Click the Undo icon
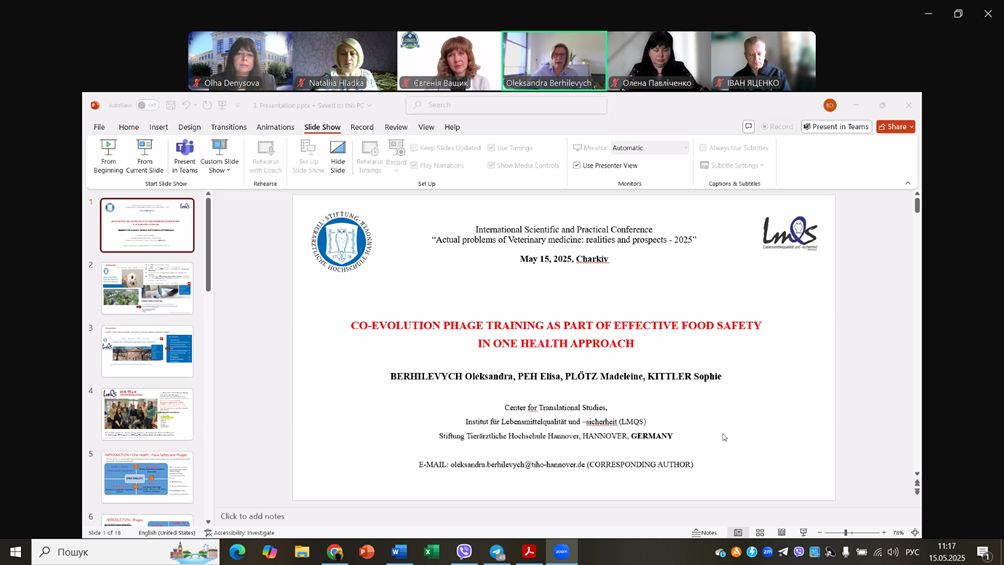The width and height of the screenshot is (1004, 565). [186, 105]
